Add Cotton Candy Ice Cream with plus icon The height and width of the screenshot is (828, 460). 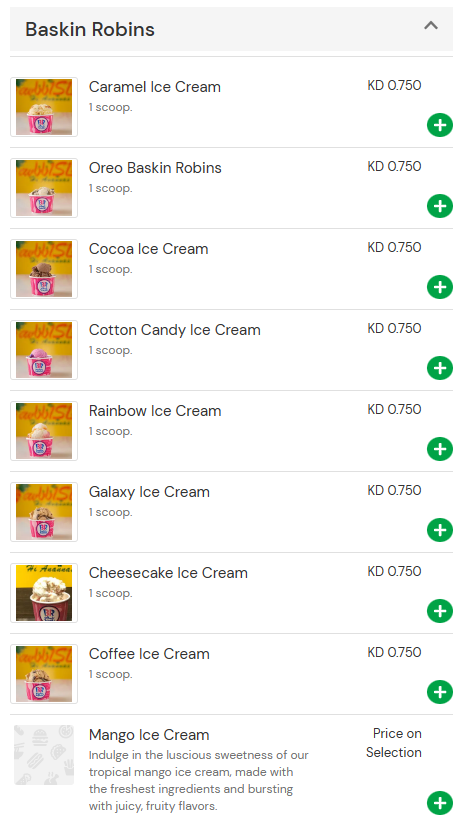440,368
